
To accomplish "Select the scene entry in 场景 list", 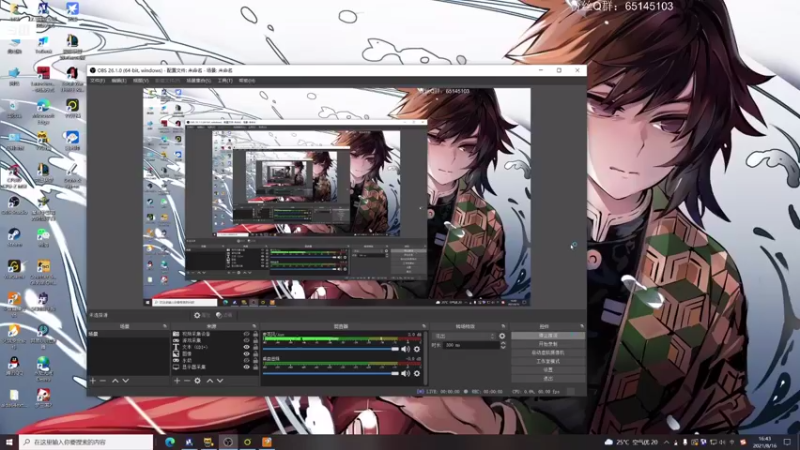I will 129,334.
